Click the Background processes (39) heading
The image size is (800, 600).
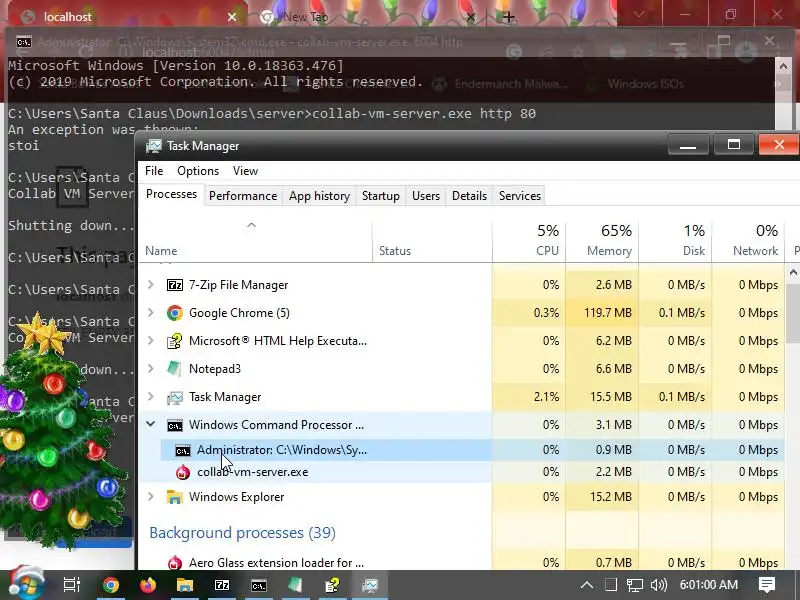[242, 533]
